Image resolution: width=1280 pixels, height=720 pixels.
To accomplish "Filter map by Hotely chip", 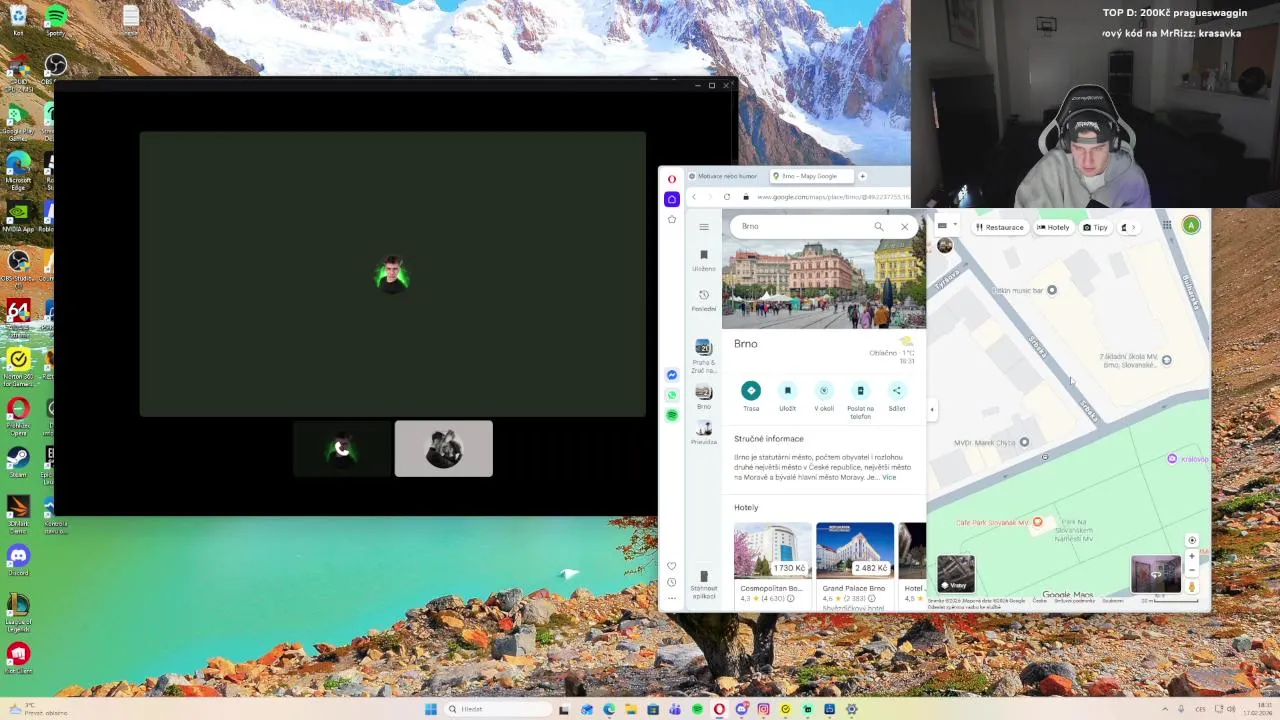I will [x=1053, y=228].
